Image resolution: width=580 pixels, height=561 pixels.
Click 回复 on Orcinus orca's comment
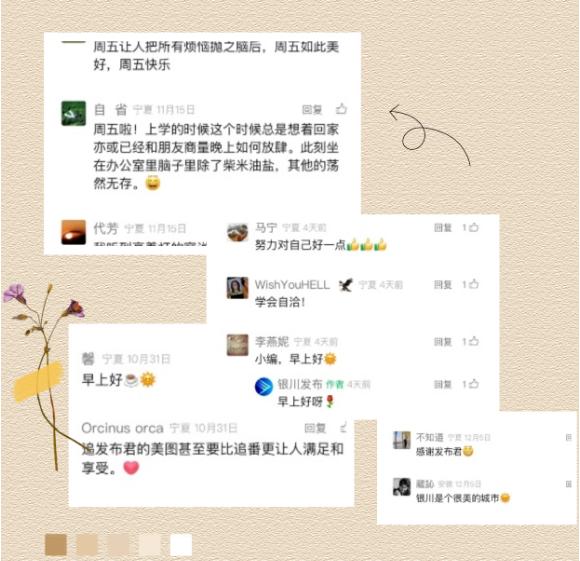(315, 428)
